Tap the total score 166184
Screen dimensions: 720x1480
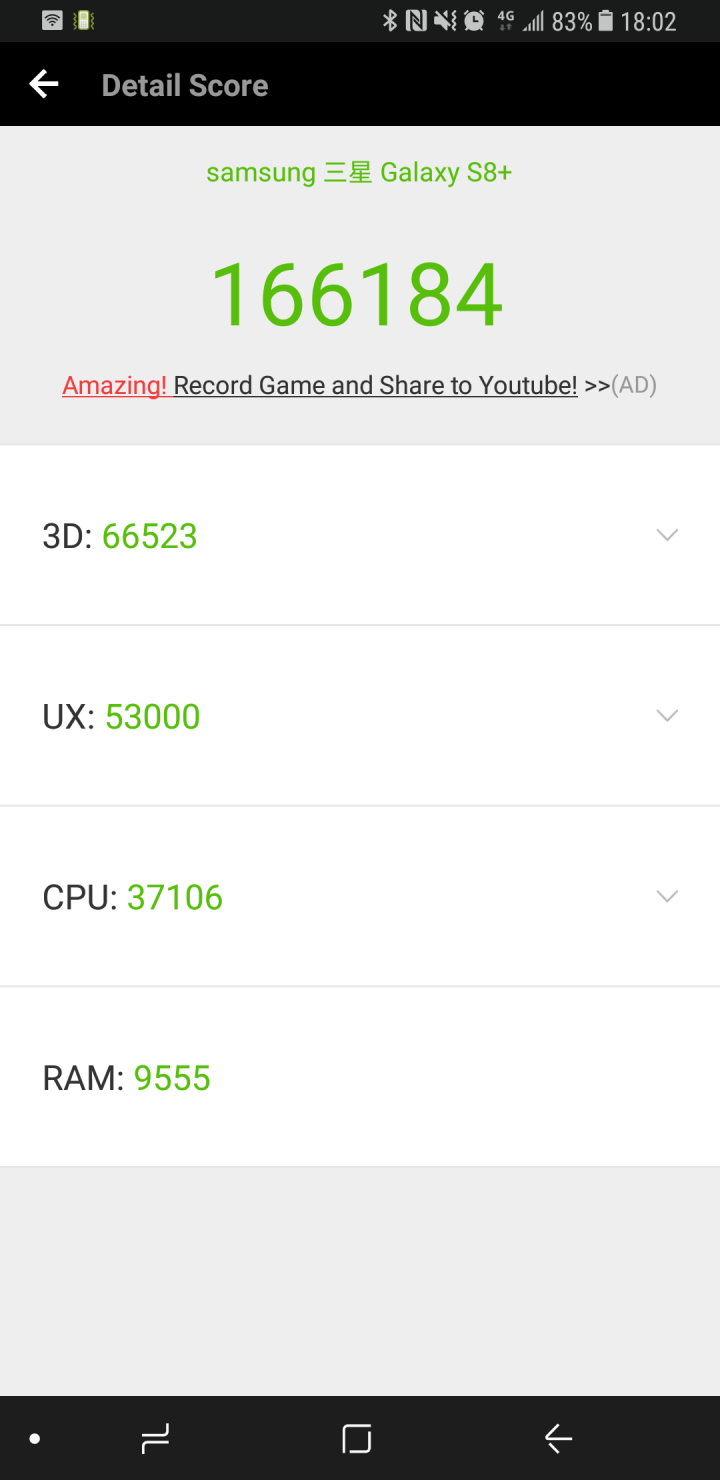point(357,295)
